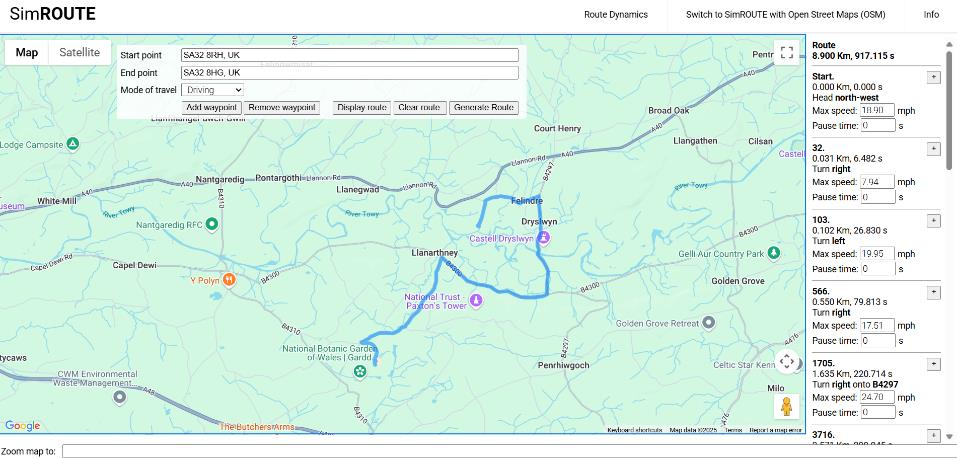Click the Add waypoint button

[211, 107]
